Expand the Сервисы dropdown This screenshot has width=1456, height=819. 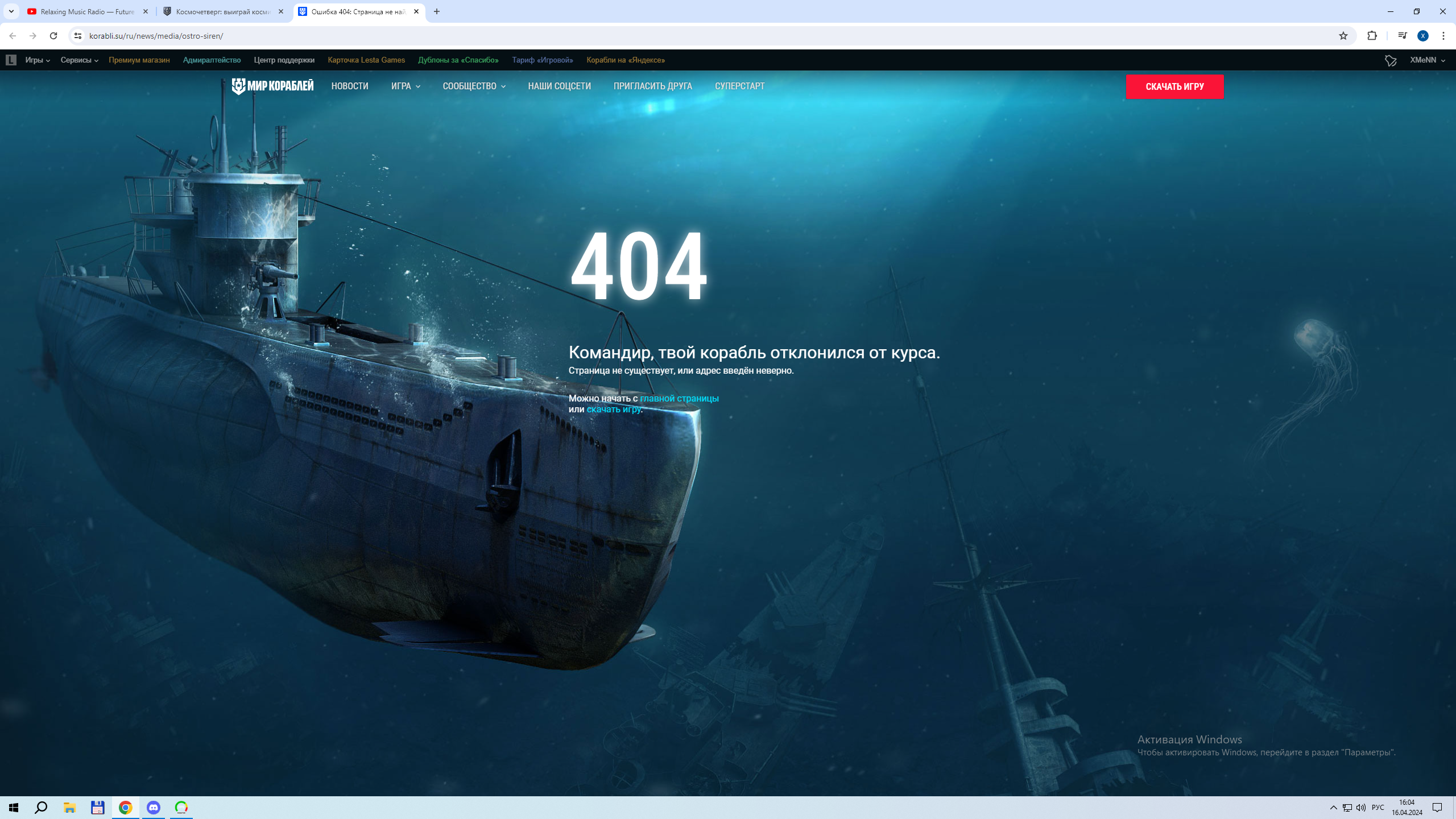point(80,60)
